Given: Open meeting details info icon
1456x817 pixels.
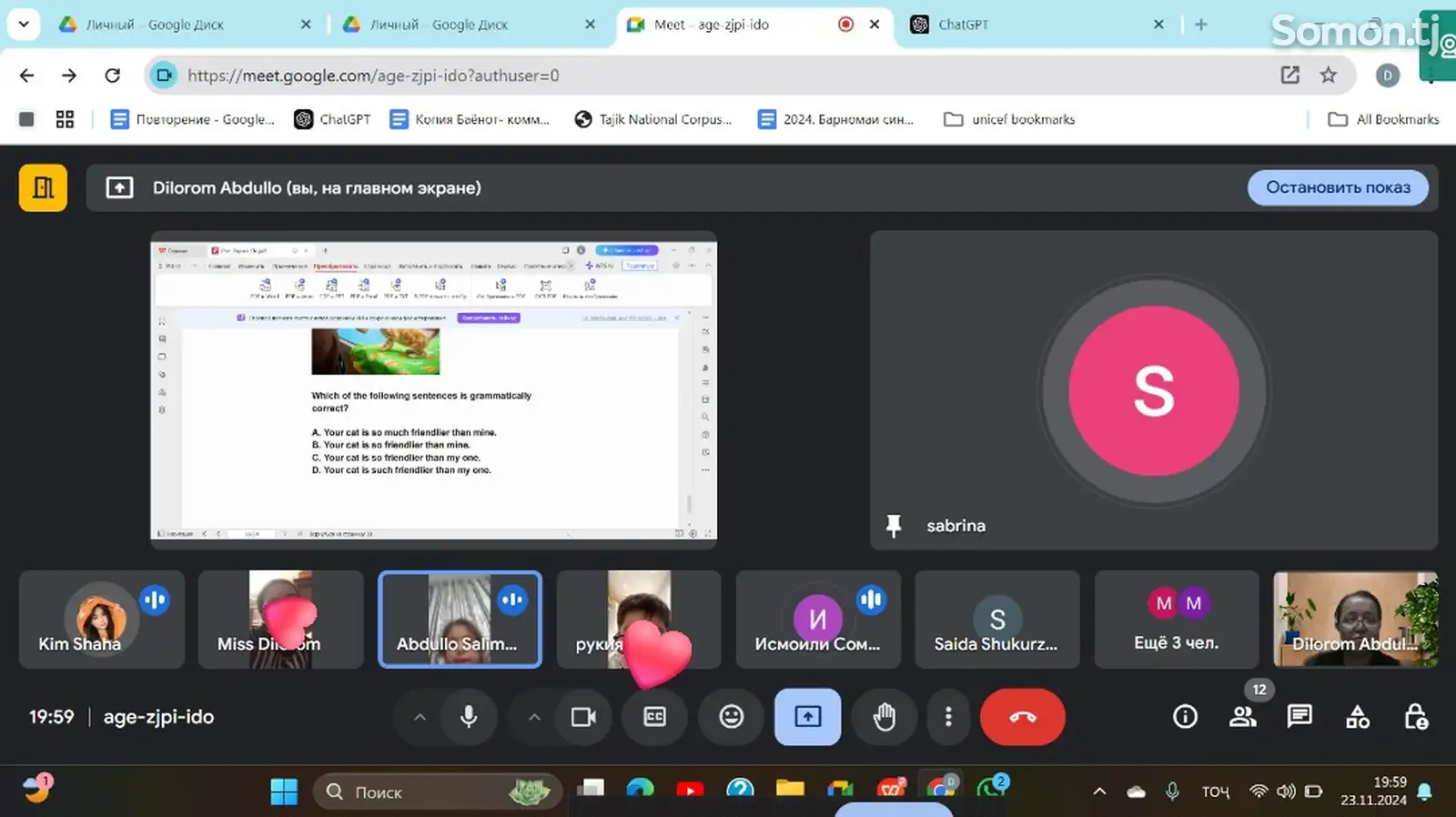Looking at the screenshot, I should point(1185,717).
